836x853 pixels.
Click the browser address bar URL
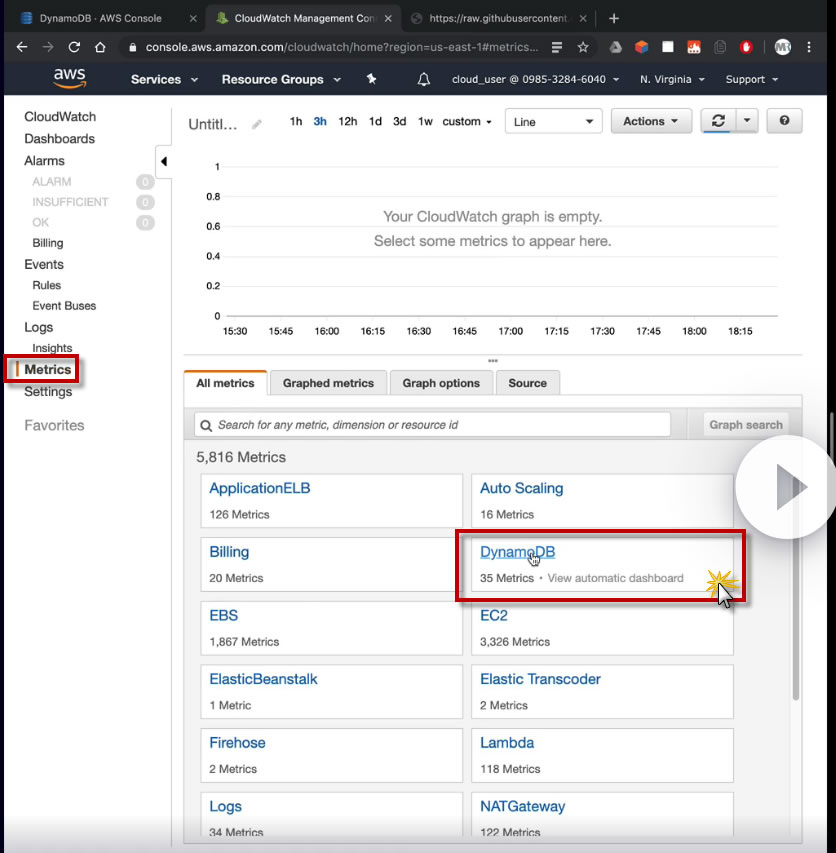pyautogui.click(x=342, y=47)
